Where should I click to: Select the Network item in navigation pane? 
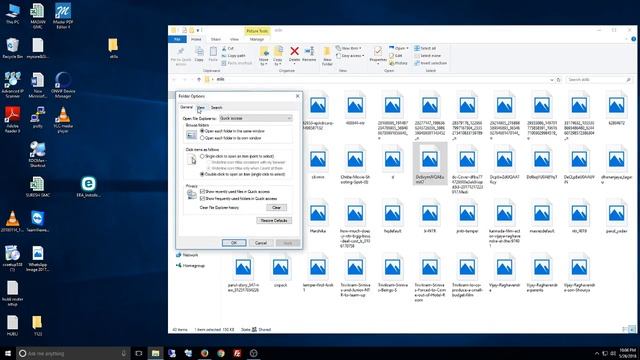point(187,255)
